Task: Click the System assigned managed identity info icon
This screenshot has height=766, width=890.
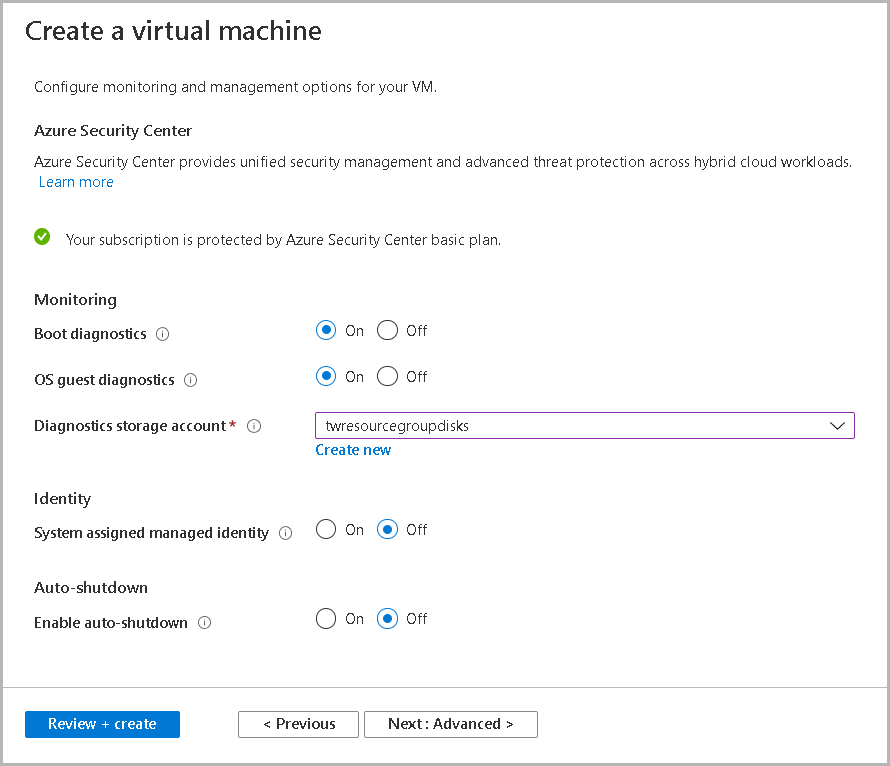Action: [286, 533]
